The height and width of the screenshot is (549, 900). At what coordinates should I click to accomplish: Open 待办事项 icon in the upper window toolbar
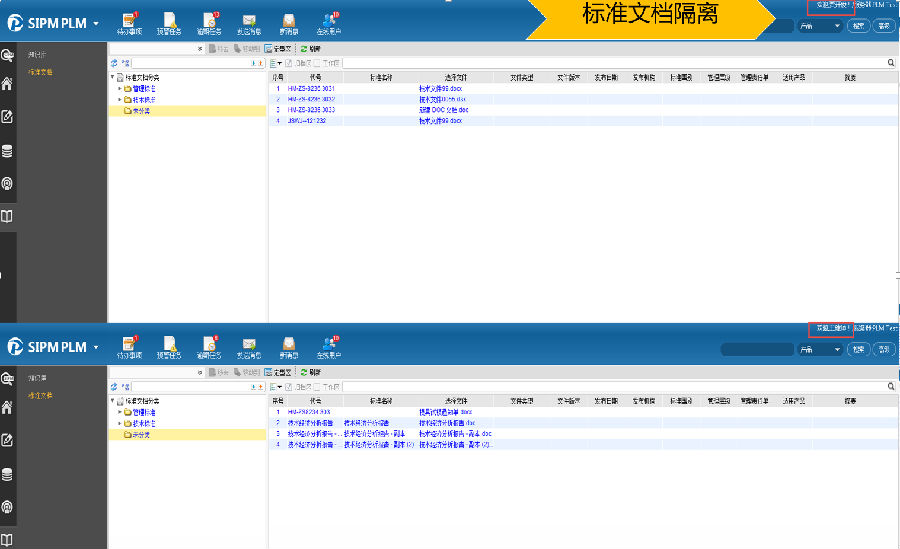(128, 20)
